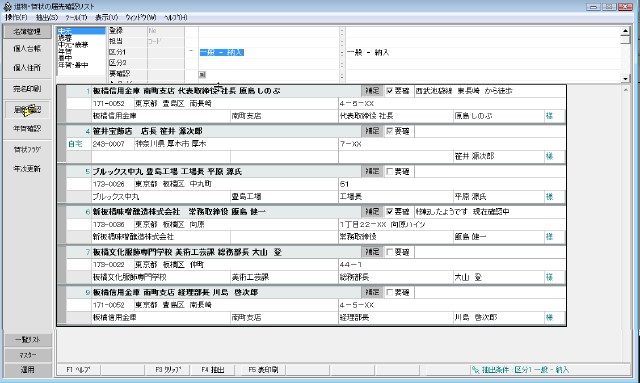Open the 操作(F) menu
Screen dimensions: 640x383
tap(16, 18)
